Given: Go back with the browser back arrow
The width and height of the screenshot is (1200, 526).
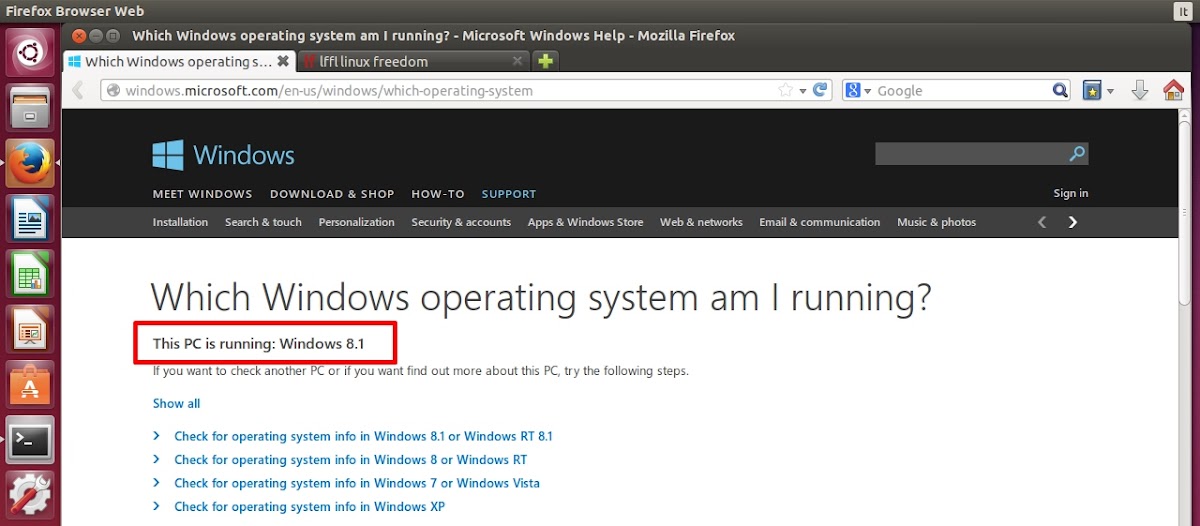Looking at the screenshot, I should [x=79, y=90].
